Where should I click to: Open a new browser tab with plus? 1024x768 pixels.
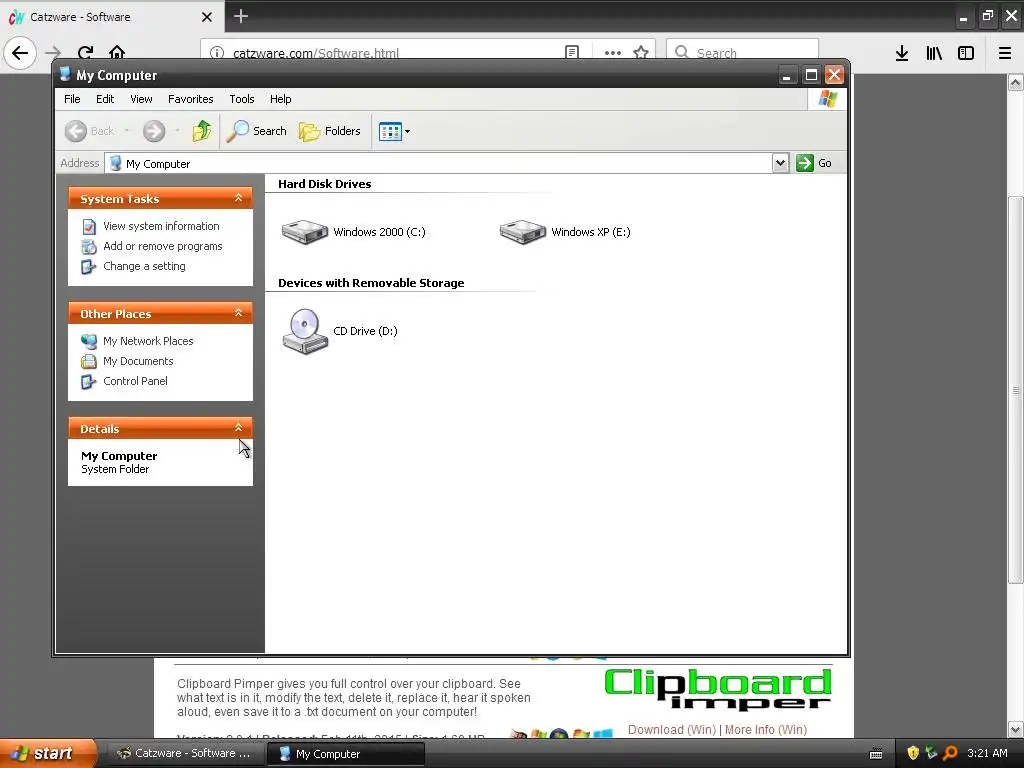tap(241, 16)
